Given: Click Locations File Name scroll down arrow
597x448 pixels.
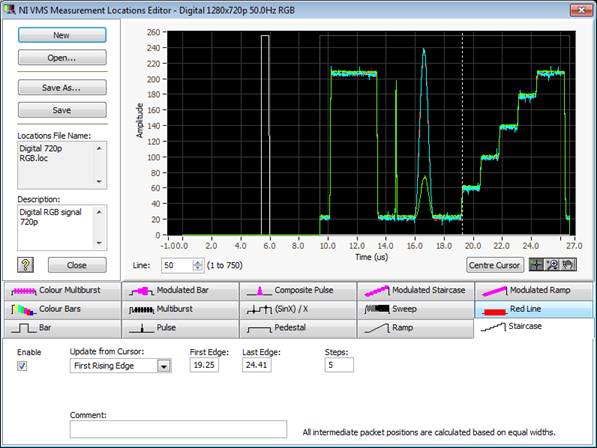Looking at the screenshot, I should (x=99, y=182).
